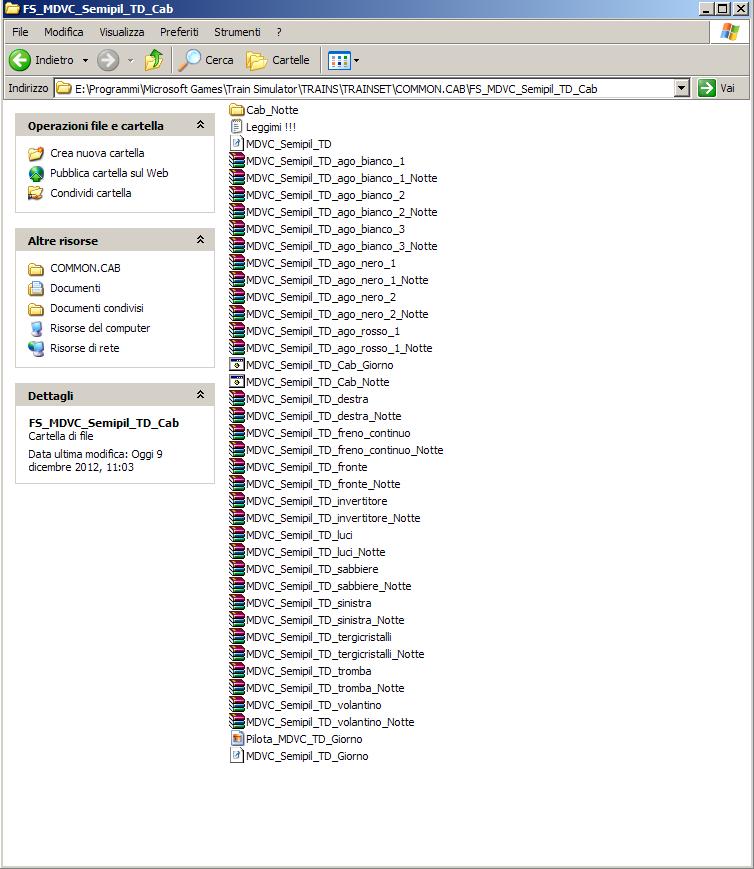This screenshot has width=754, height=869.
Task: Select file name MDVC_Semipil_TD_ago_rosso_1_Notte
Action: (x=339, y=348)
